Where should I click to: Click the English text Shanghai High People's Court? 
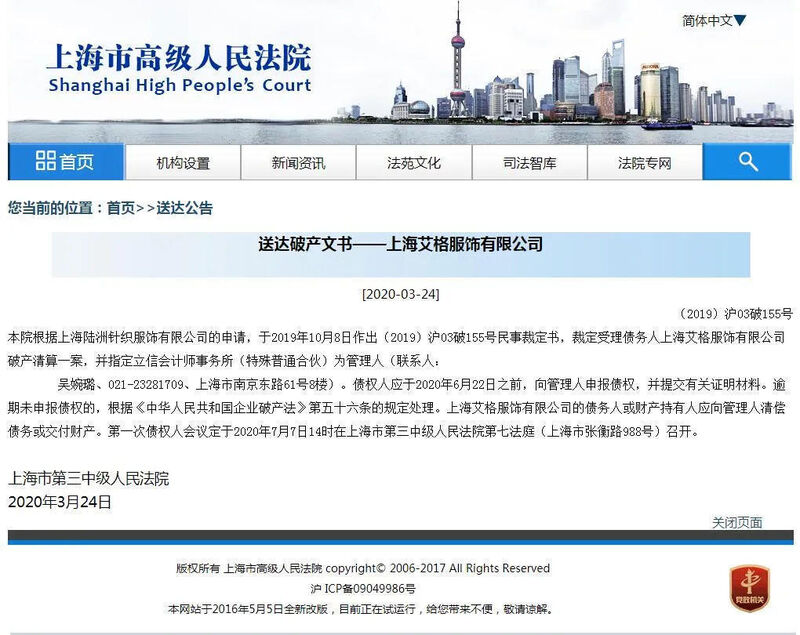pyautogui.click(x=180, y=85)
